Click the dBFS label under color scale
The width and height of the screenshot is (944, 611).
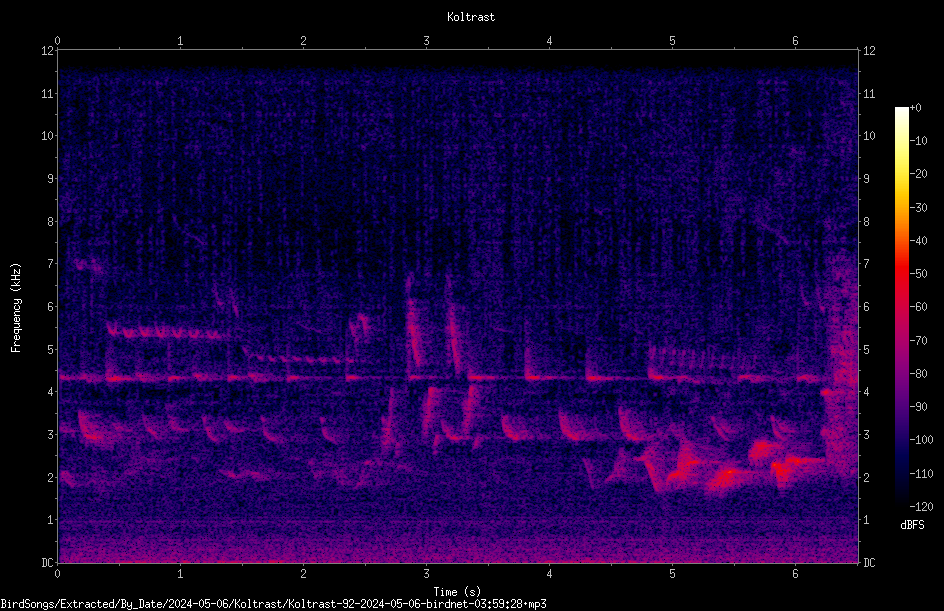pyautogui.click(x=912, y=525)
